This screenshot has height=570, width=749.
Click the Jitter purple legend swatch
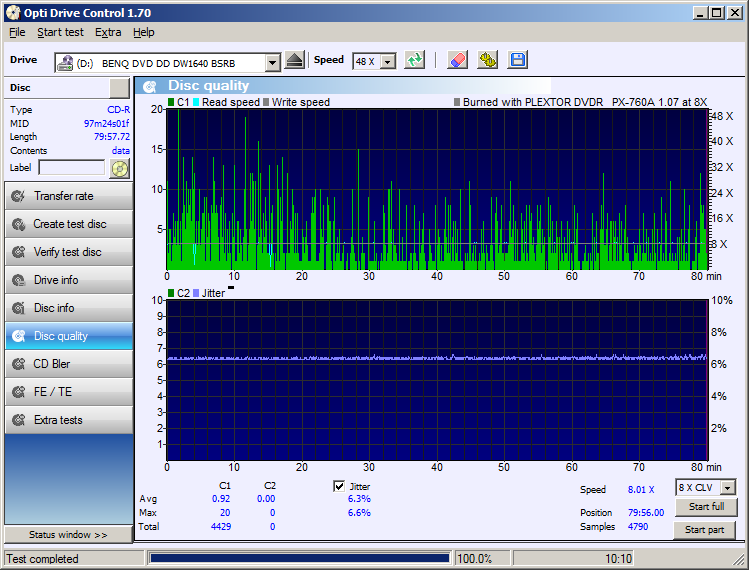(196, 293)
